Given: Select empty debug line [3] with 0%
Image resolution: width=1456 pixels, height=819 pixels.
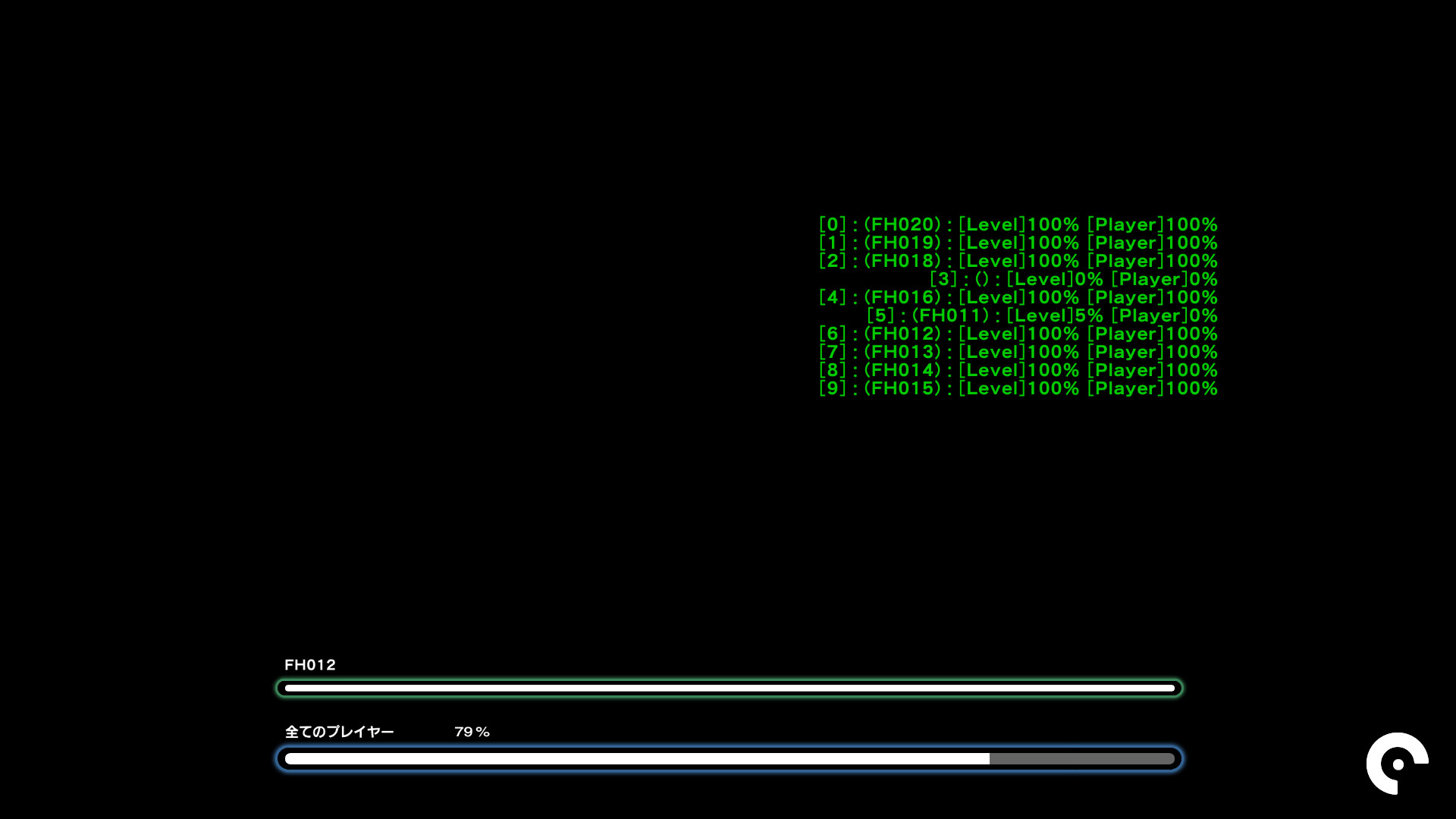Looking at the screenshot, I should coord(1073,279).
